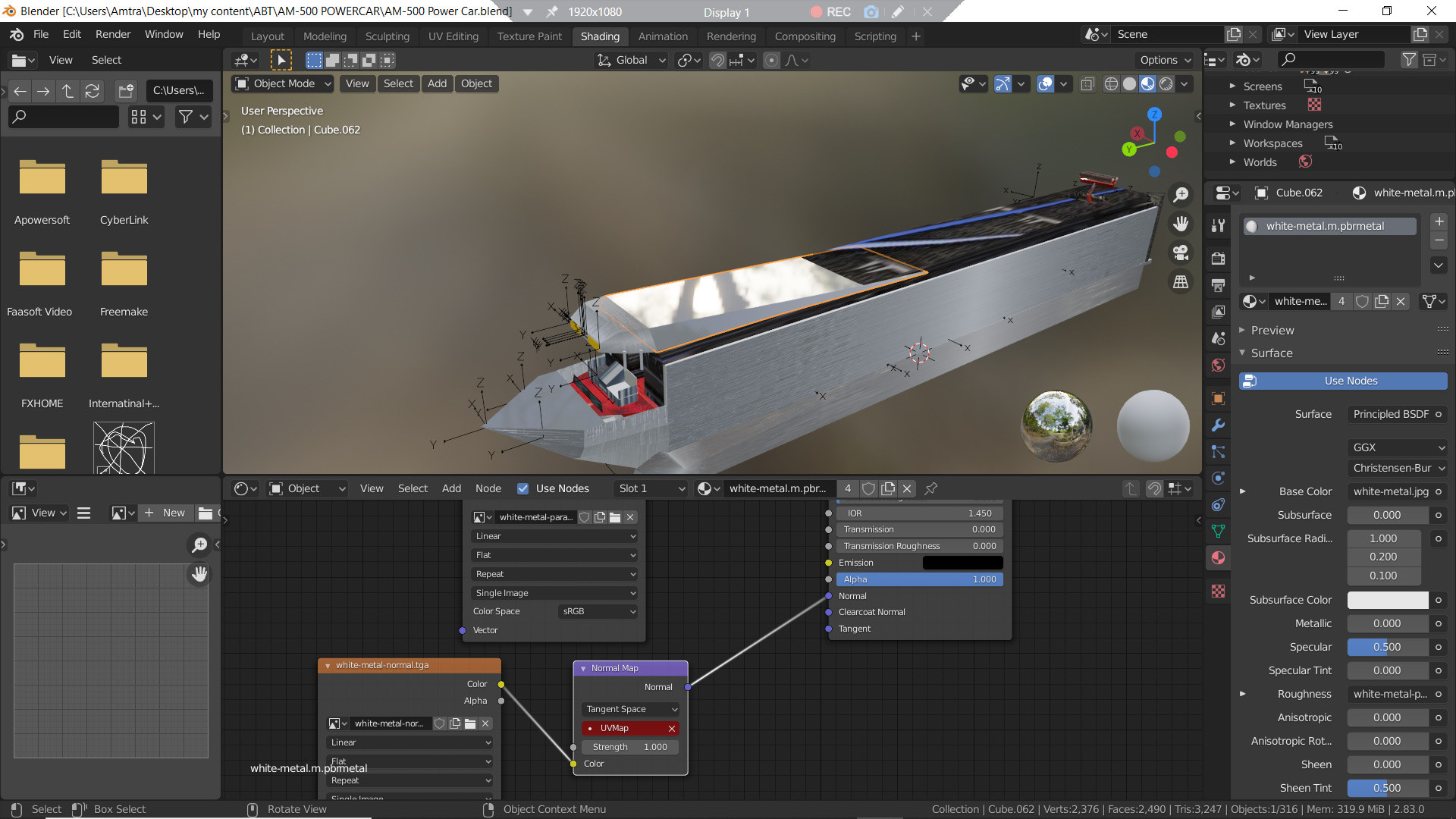Expand the Worlds outliner entry
The width and height of the screenshot is (1456, 819).
[x=1232, y=162]
